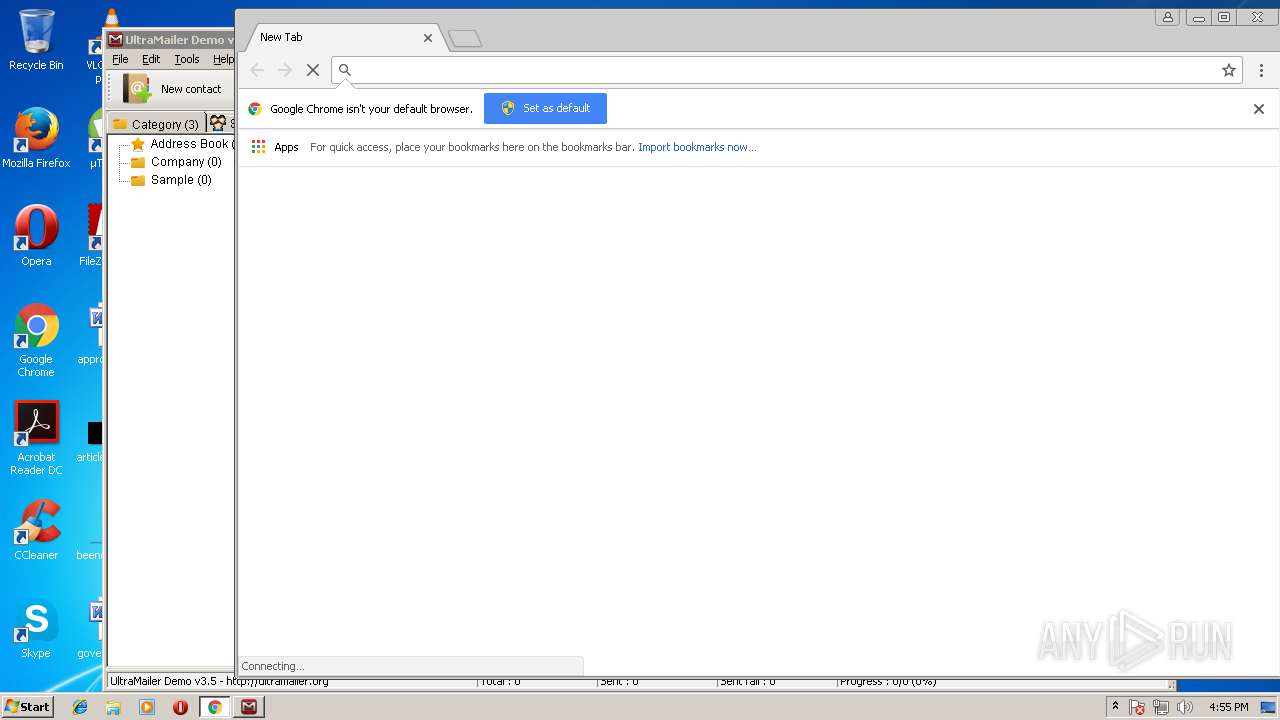Viewport: 1280px width, 720px height.
Task: Open Google Chrome desktop shortcut
Action: point(36,340)
